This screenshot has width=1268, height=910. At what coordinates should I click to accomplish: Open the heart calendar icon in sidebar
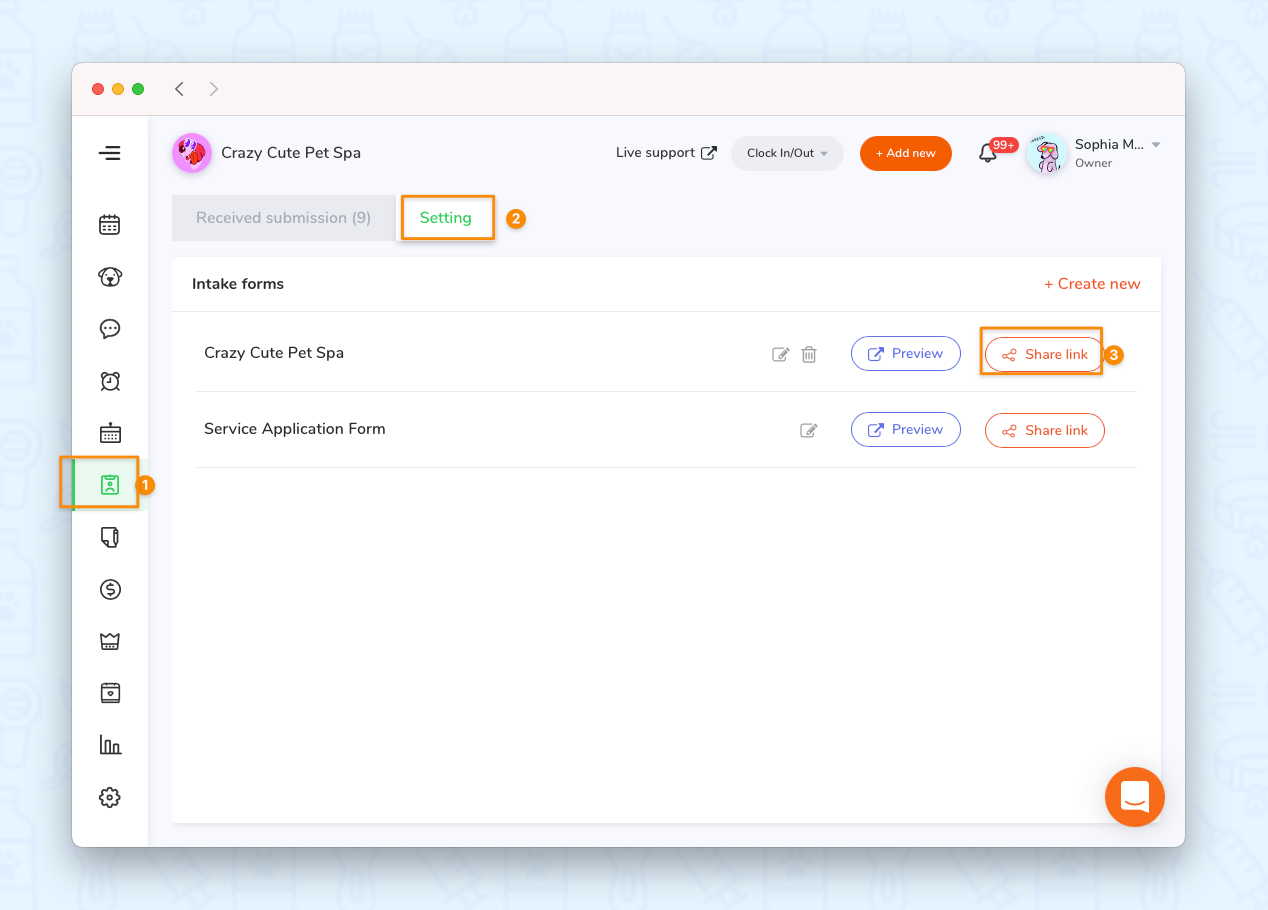110,693
